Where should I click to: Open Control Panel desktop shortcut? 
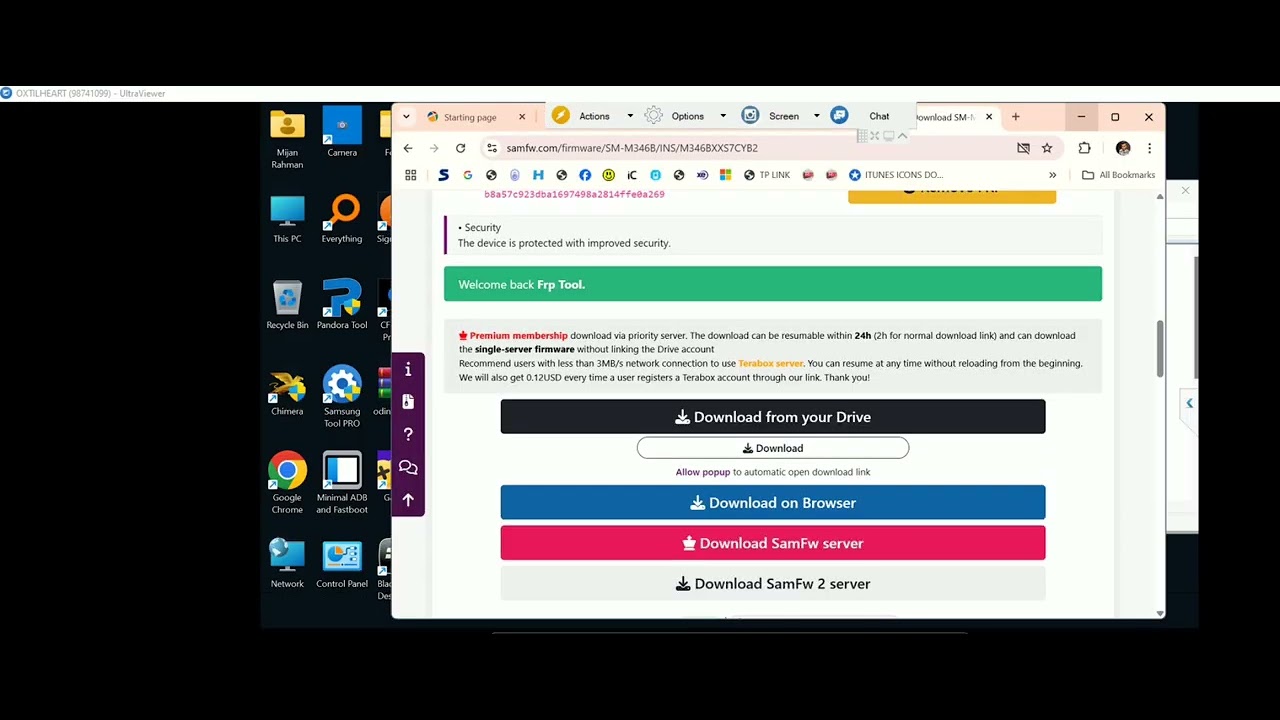(342, 564)
